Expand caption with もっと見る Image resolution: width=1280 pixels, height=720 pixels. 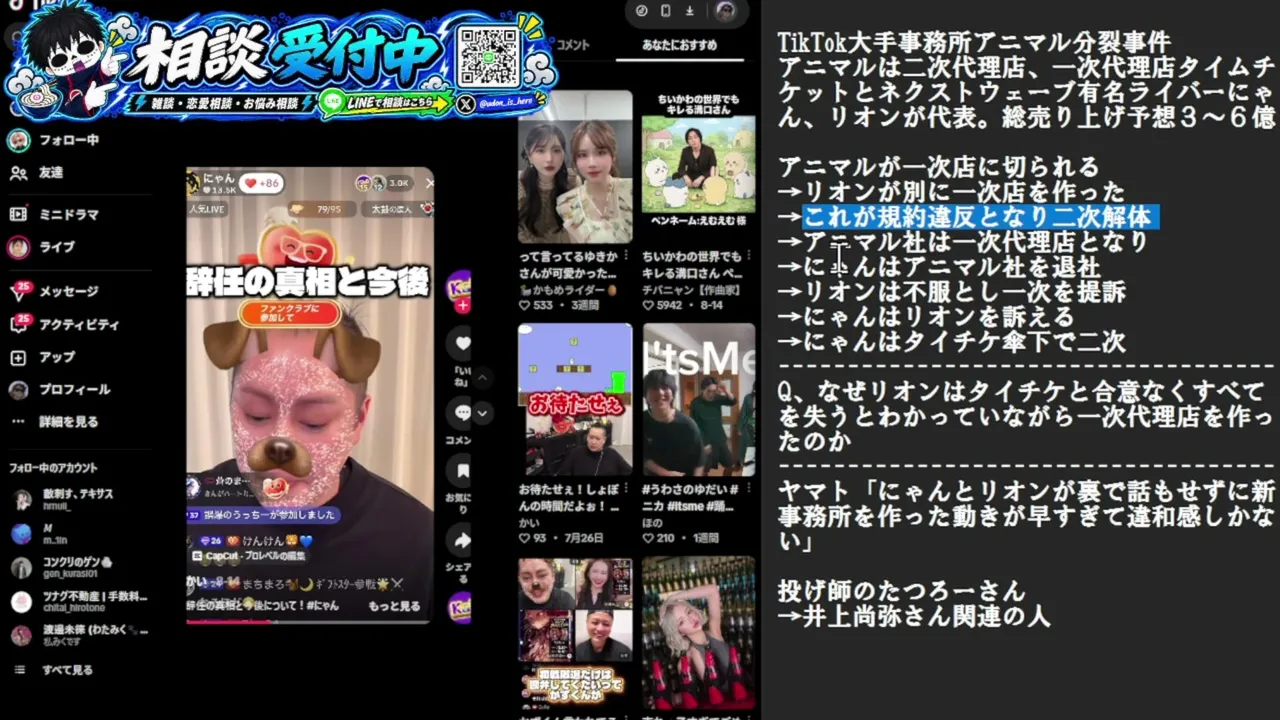point(395,606)
